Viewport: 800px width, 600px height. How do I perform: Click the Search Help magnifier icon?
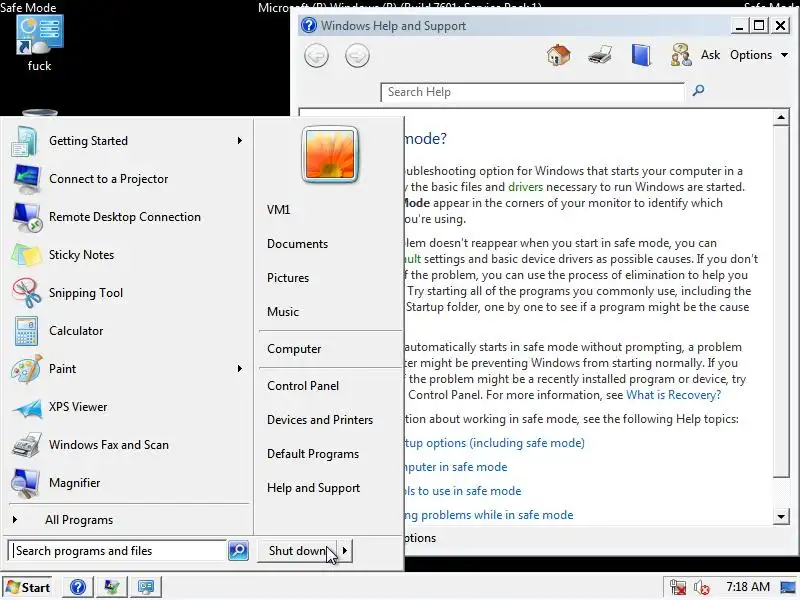coord(698,91)
